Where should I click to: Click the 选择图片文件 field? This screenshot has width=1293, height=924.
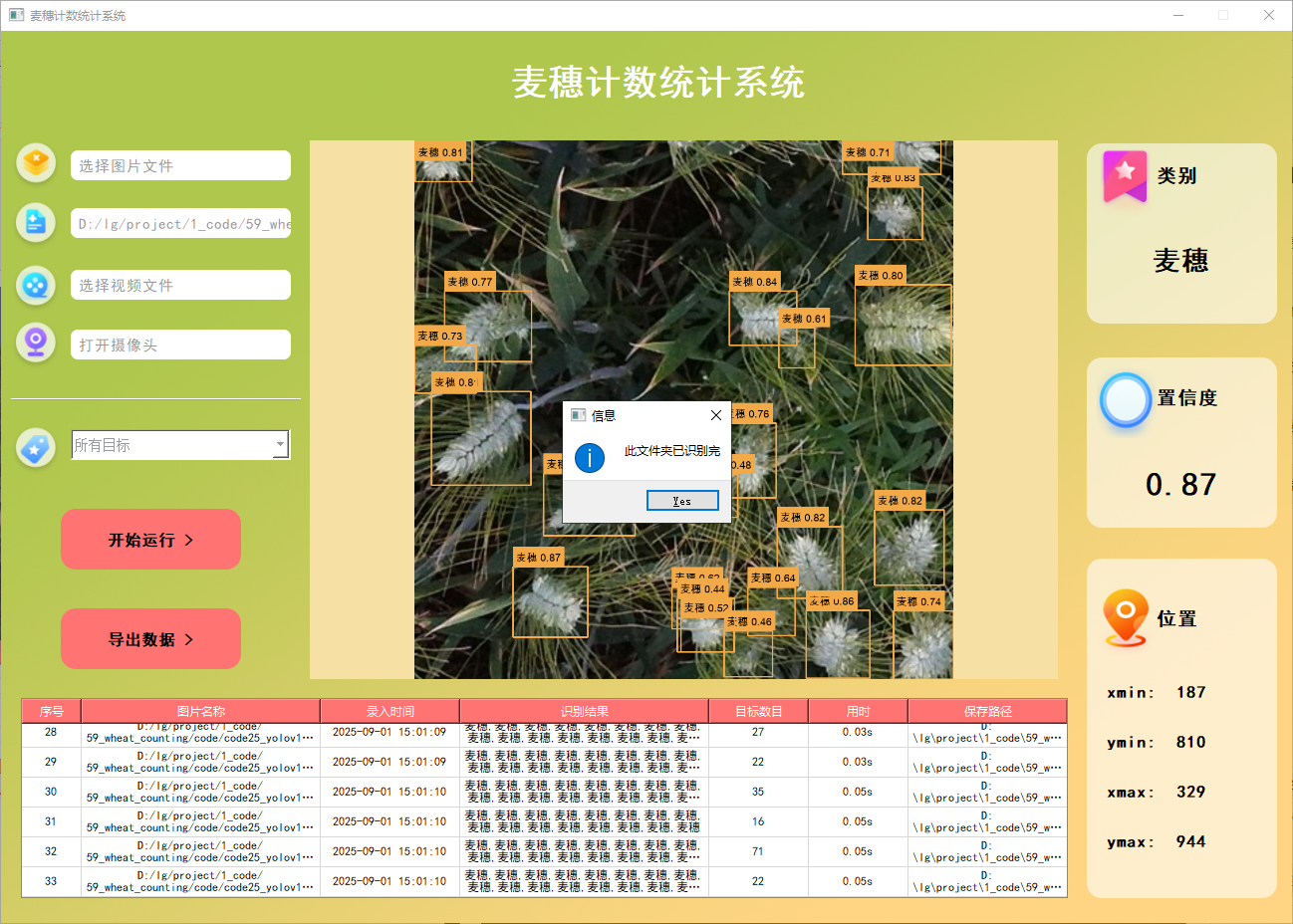(180, 165)
